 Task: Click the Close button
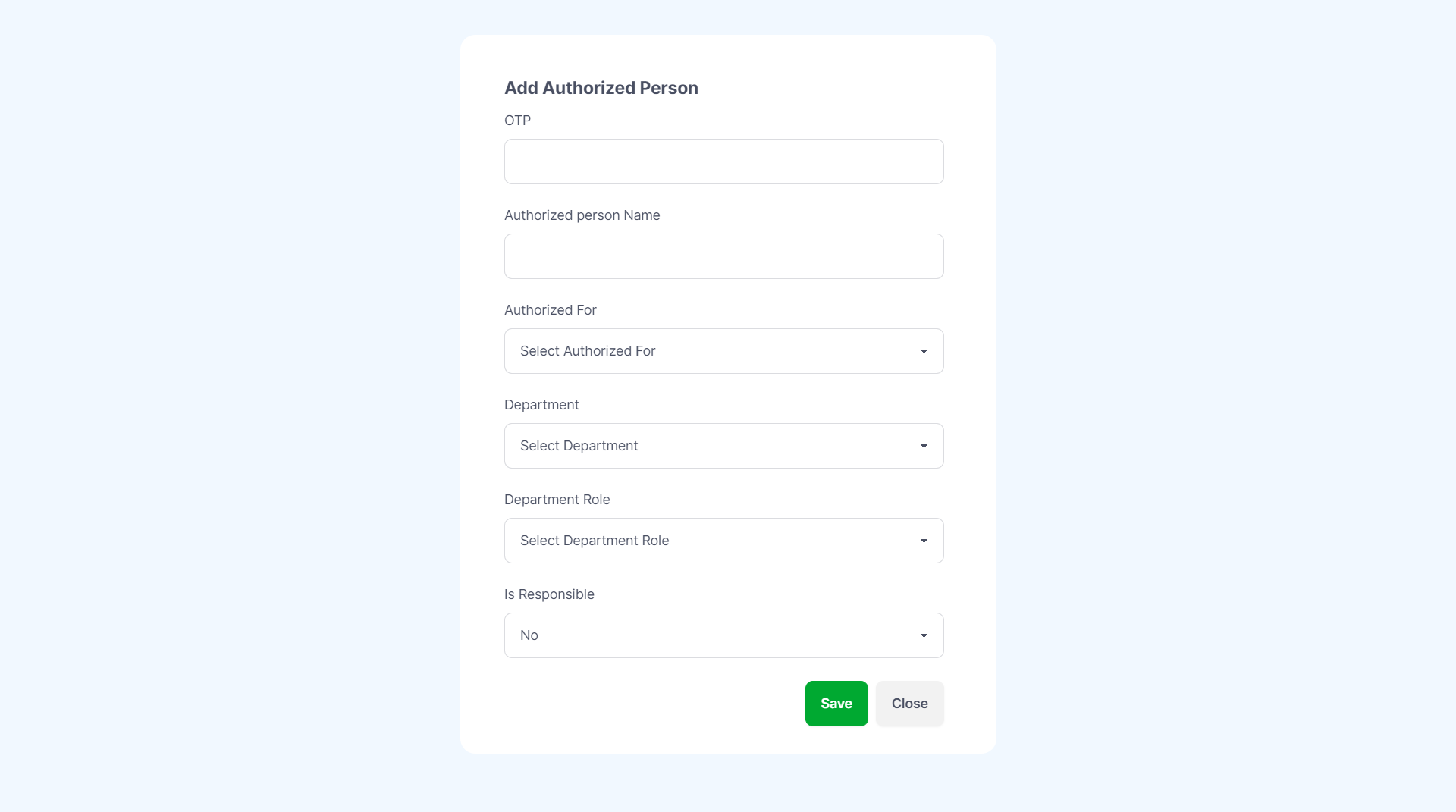(909, 703)
